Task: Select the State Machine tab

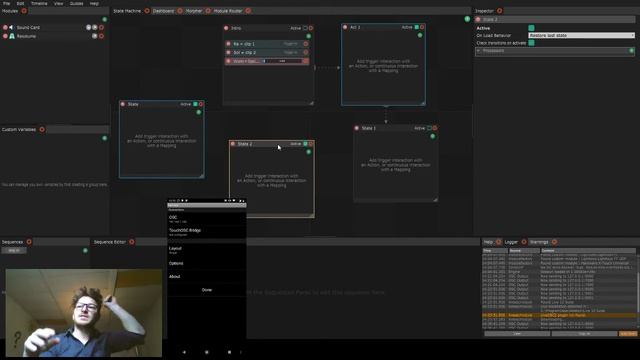Action: pyautogui.click(x=127, y=11)
